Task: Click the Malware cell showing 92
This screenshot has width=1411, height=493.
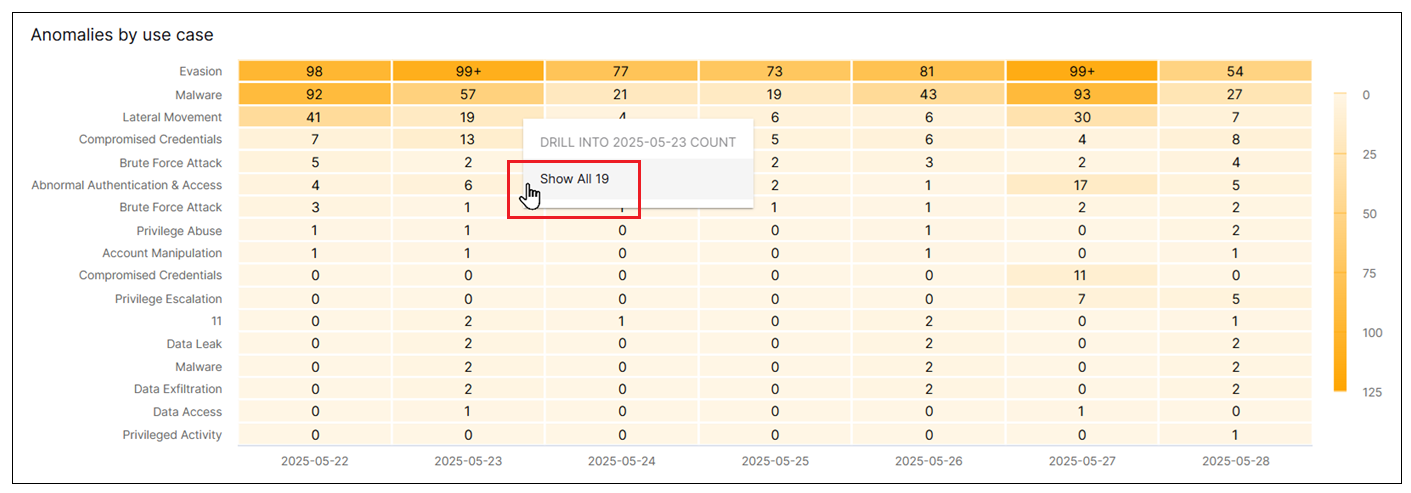Action: 315,95
